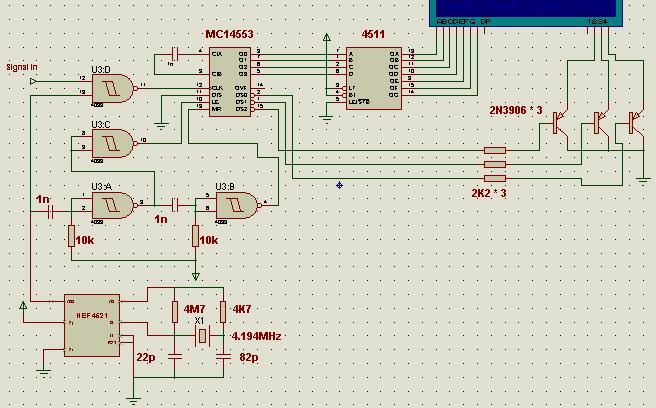
Task: Click the "U3:B" reference label
Action: (225, 187)
